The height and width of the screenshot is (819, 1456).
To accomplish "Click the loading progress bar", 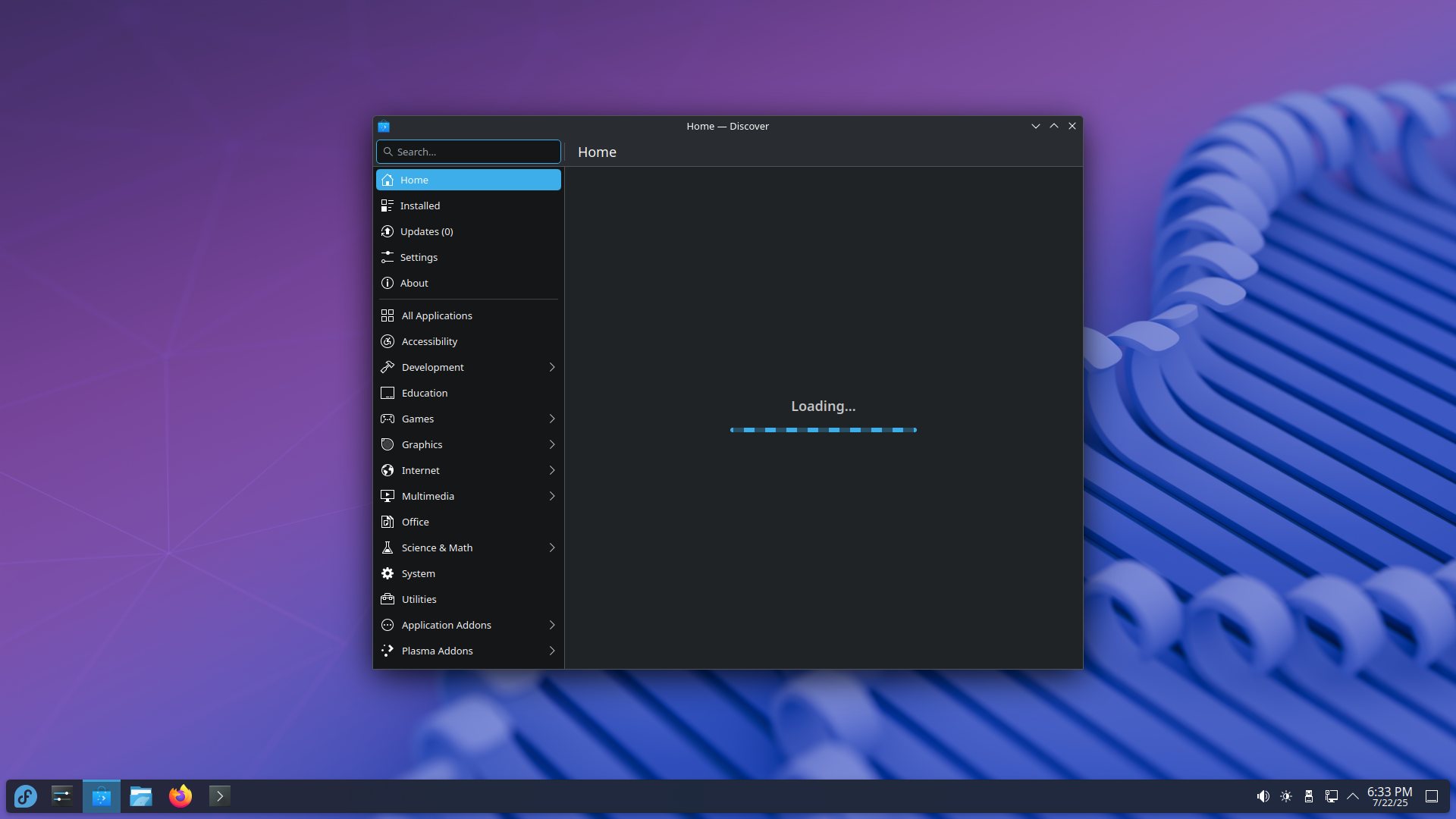I will click(824, 430).
